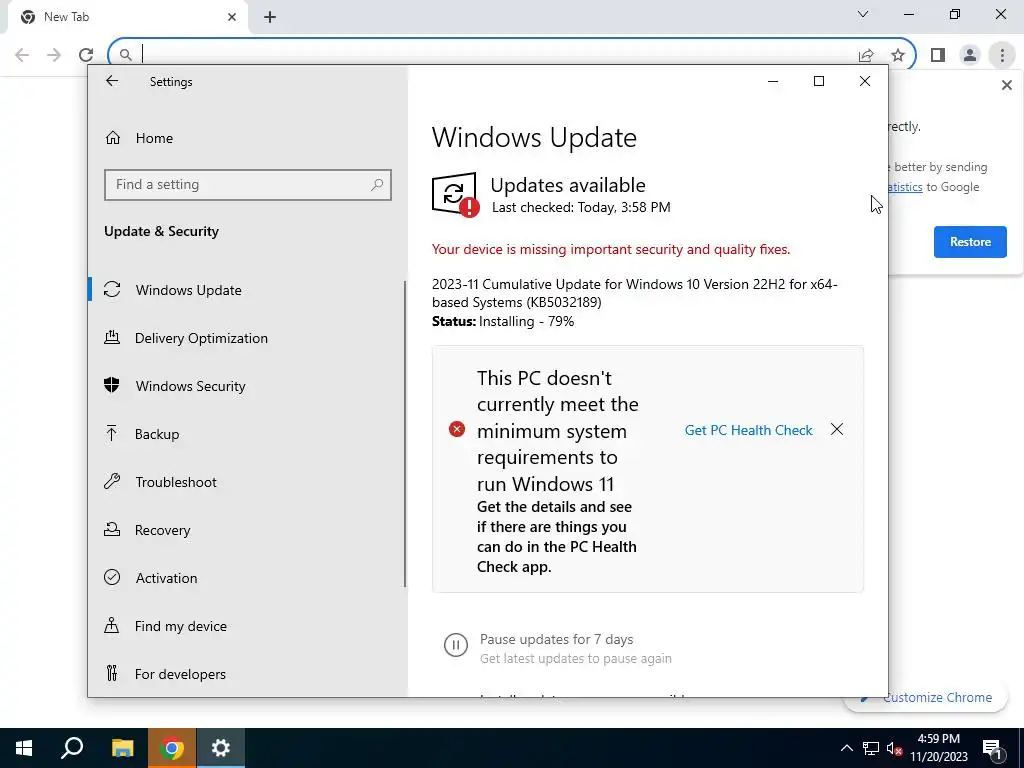The width and height of the screenshot is (1024, 768).
Task: Click the Windows Update sync icon in sidebar
Action: pos(112,289)
